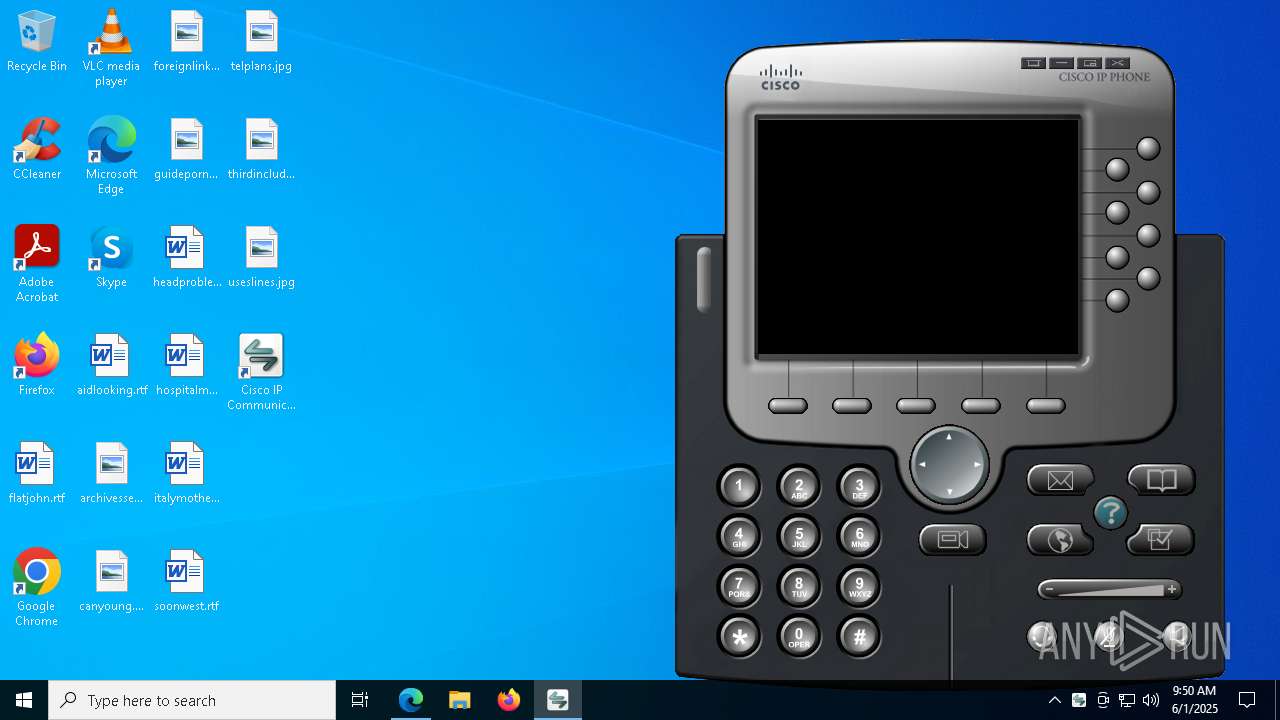Click the navigation pad down arrow
The width and height of the screenshot is (1280, 720).
tap(949, 492)
